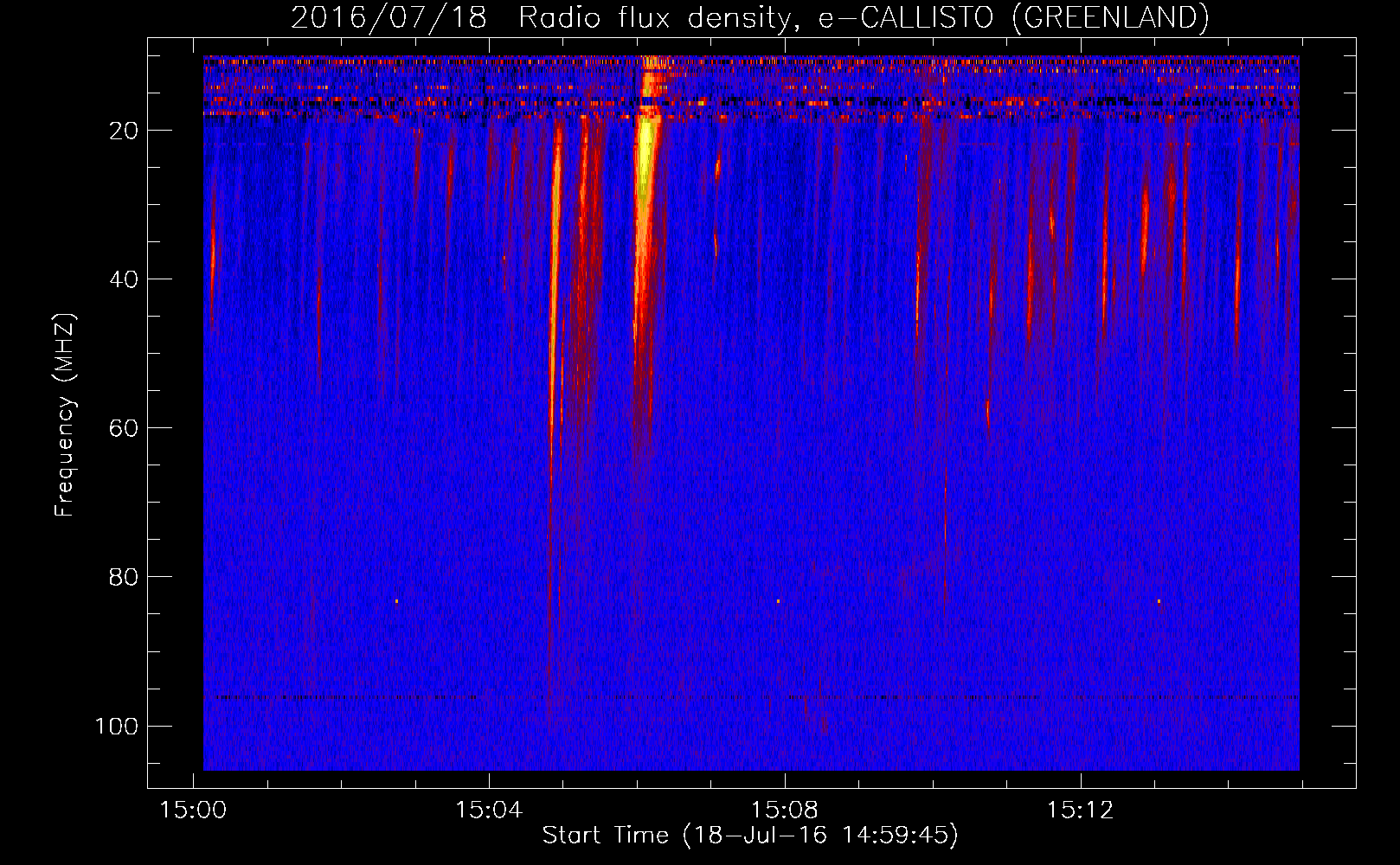Click the 'Frequency (MHZ)' axis label

(x=65, y=415)
